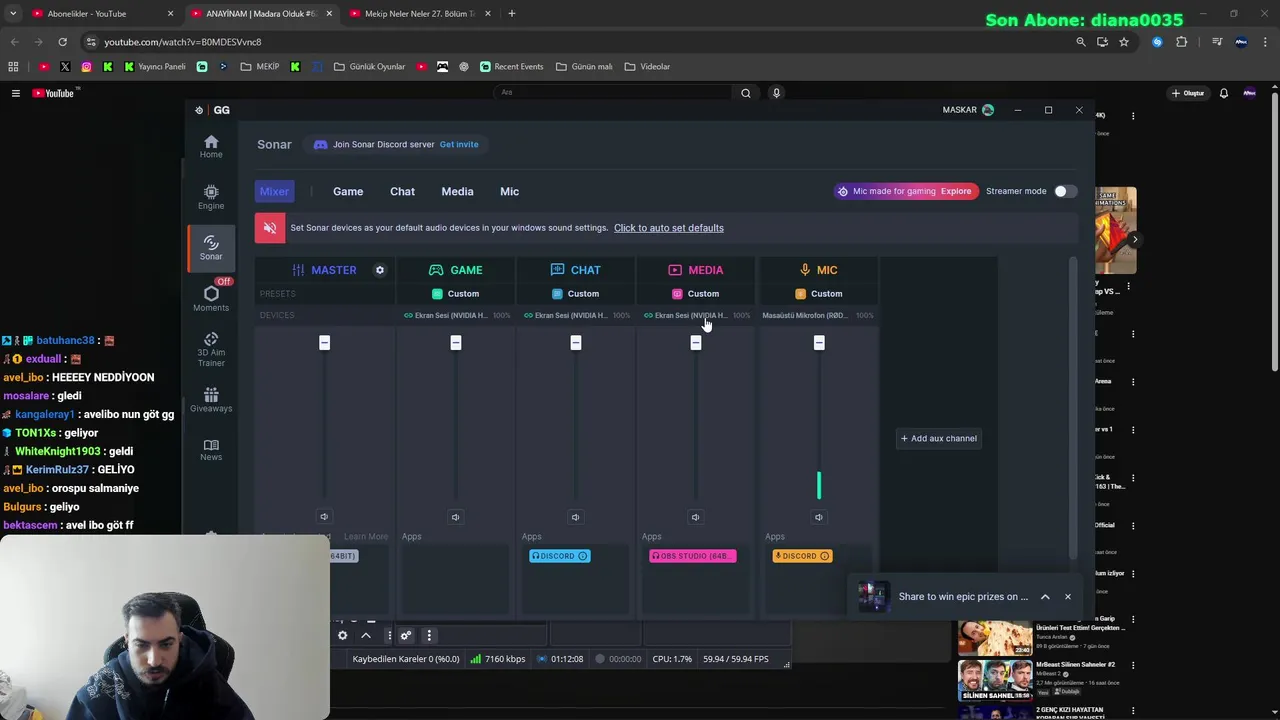Open browser extensions puzzle icon

tap(1181, 42)
